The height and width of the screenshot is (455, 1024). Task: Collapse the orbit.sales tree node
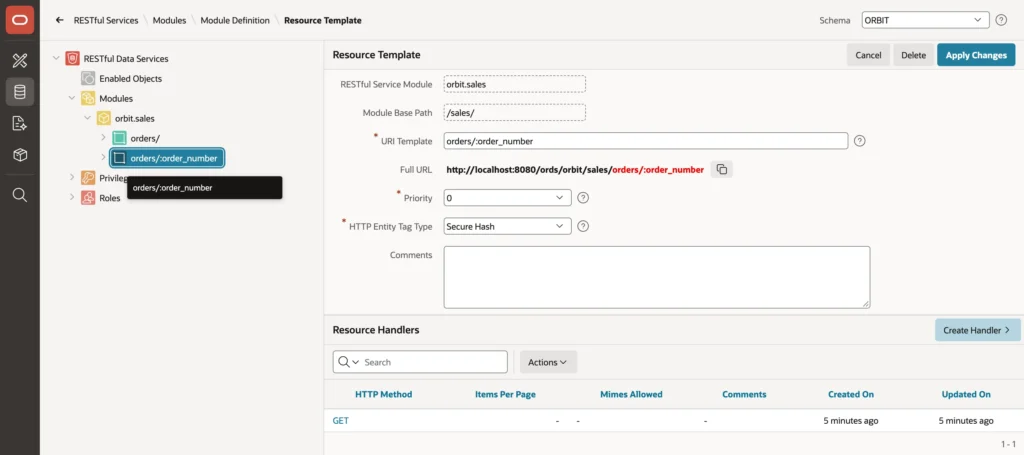click(x=87, y=118)
